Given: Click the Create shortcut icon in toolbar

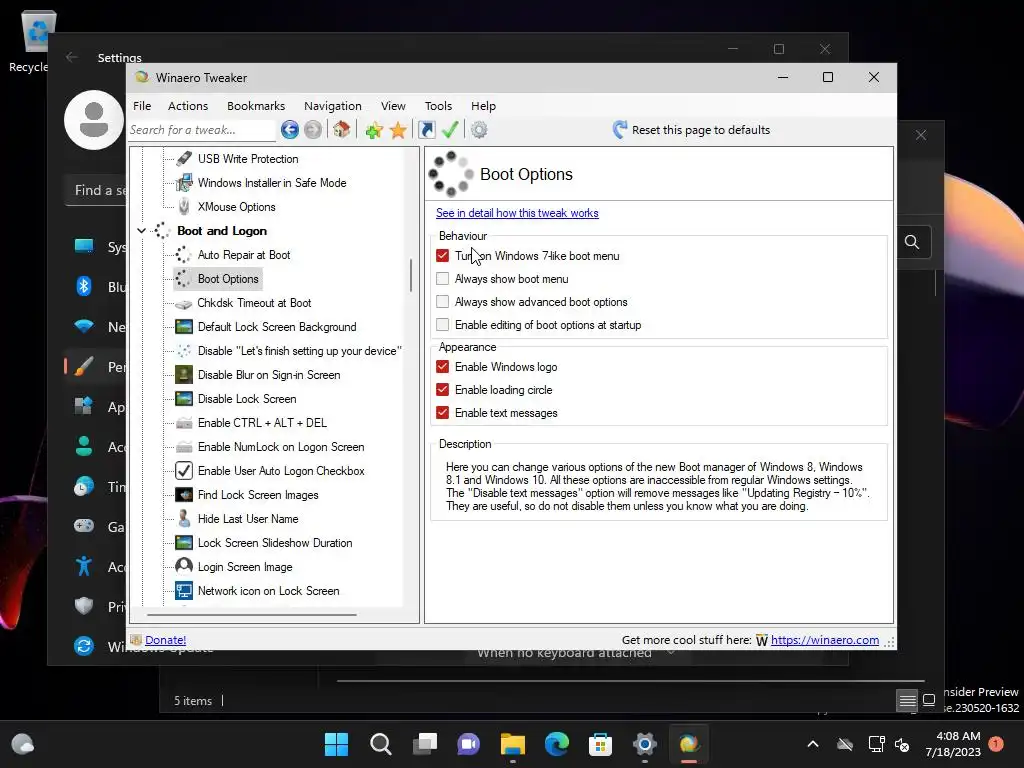Looking at the screenshot, I should pos(426,130).
